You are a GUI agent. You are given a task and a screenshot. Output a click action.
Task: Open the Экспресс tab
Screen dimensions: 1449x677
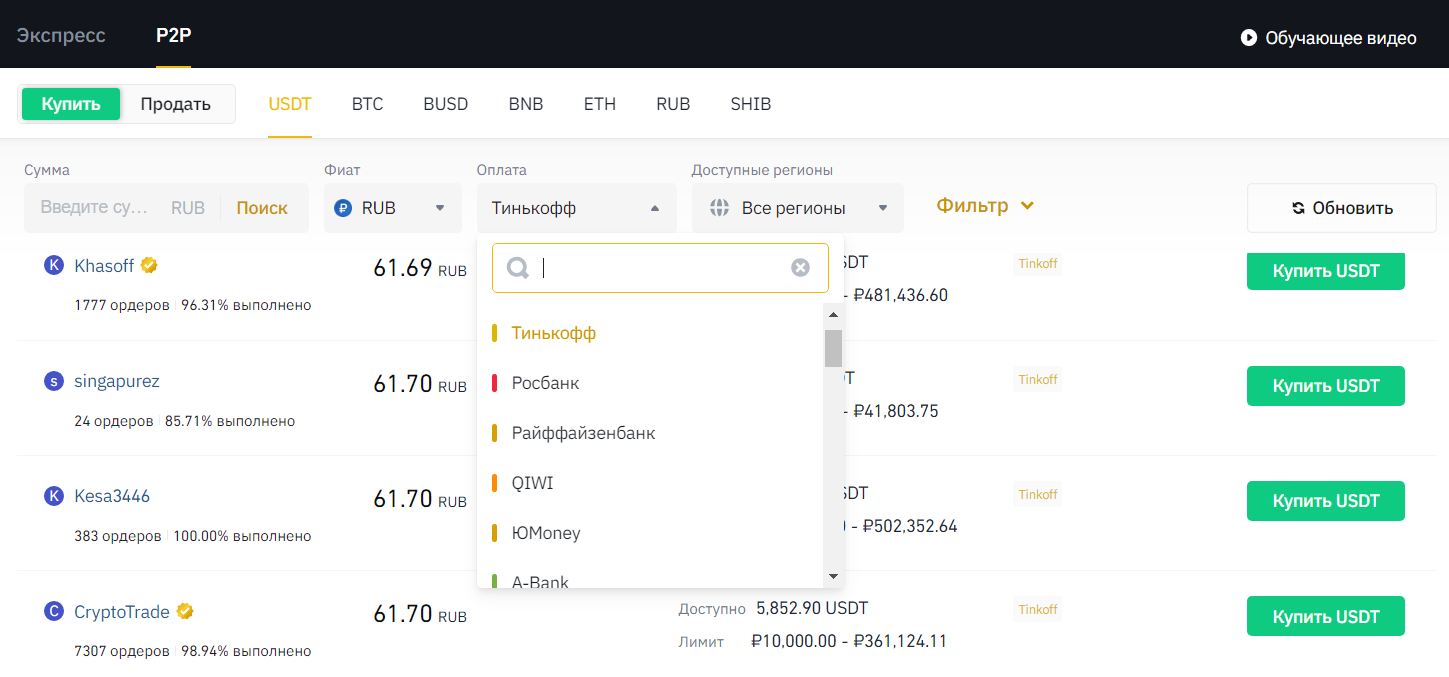pyautogui.click(x=61, y=36)
